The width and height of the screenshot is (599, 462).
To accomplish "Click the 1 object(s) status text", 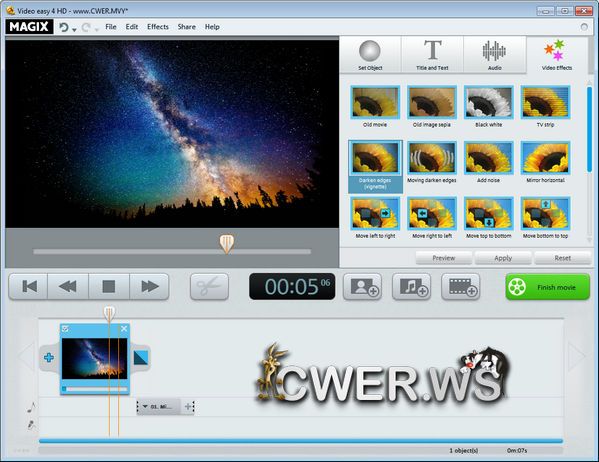I will pos(463,451).
